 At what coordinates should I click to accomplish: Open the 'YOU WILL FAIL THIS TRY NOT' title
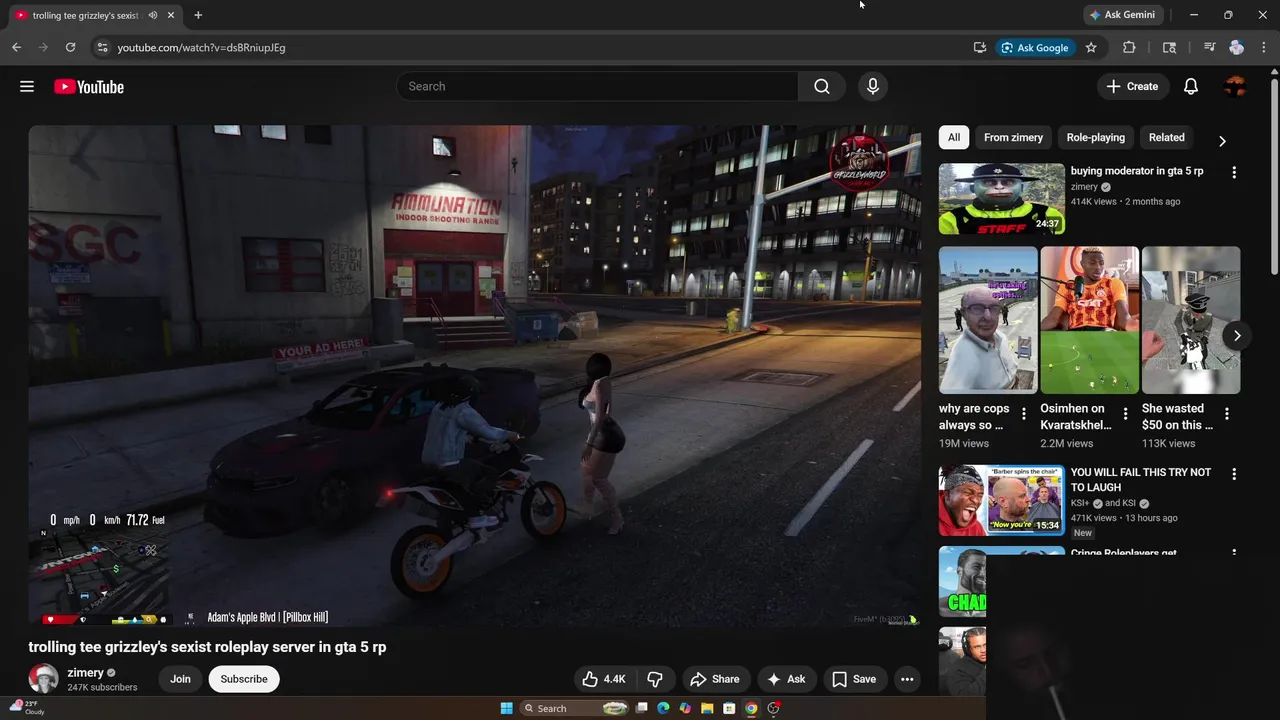click(1141, 480)
